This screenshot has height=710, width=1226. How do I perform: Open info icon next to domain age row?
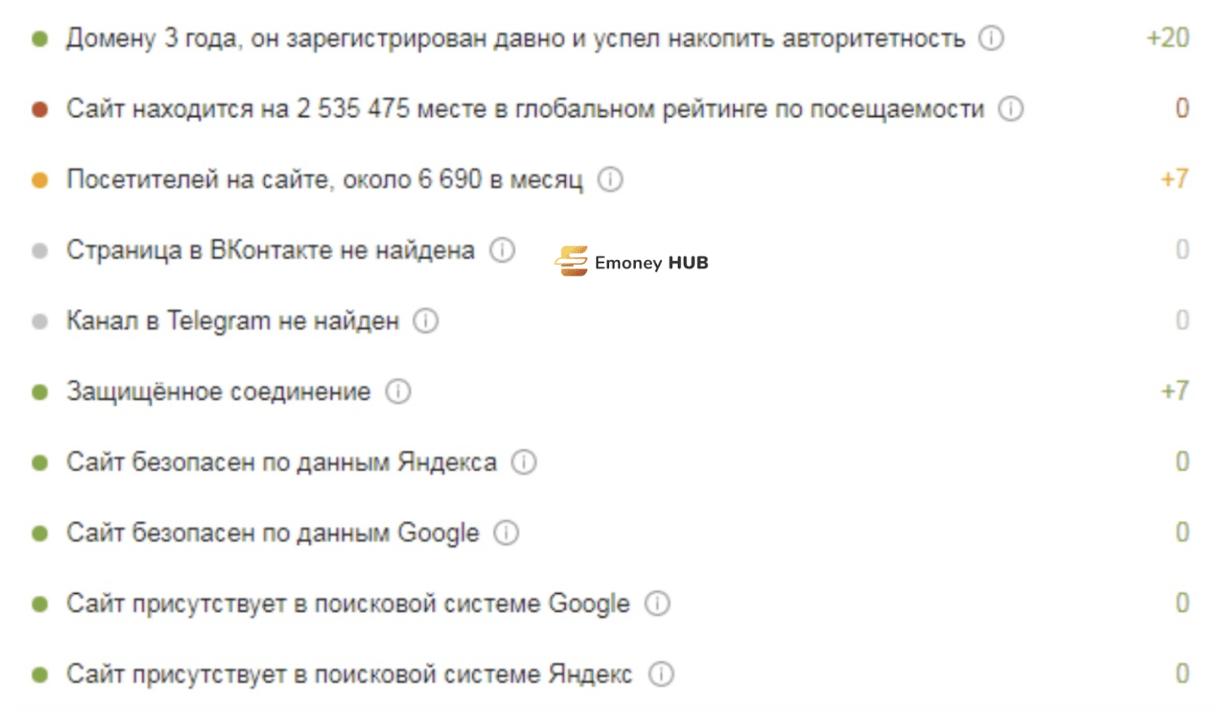[990, 39]
